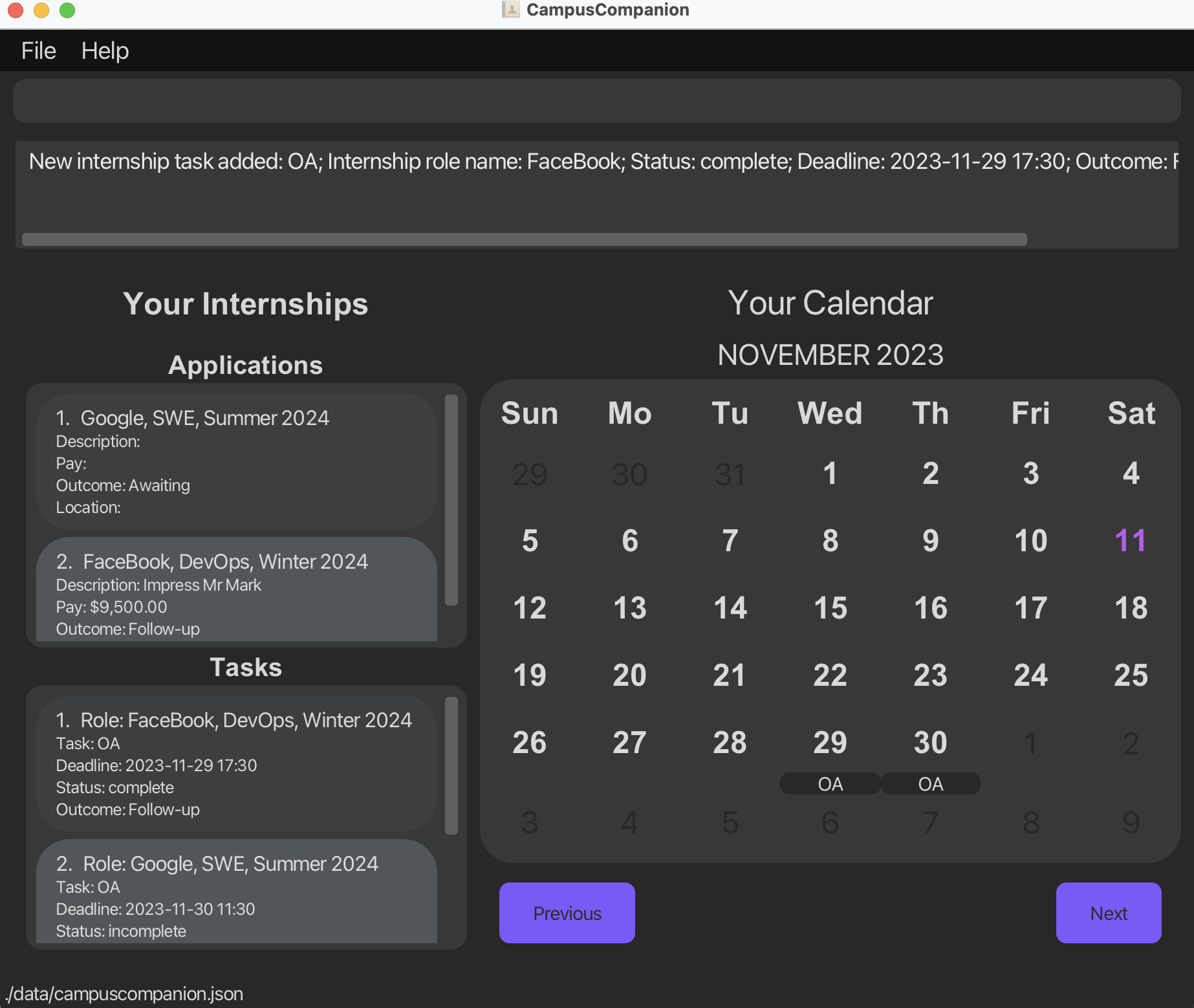Image resolution: width=1194 pixels, height=1008 pixels.
Task: Click the Your Calendar heading
Action: (x=830, y=302)
